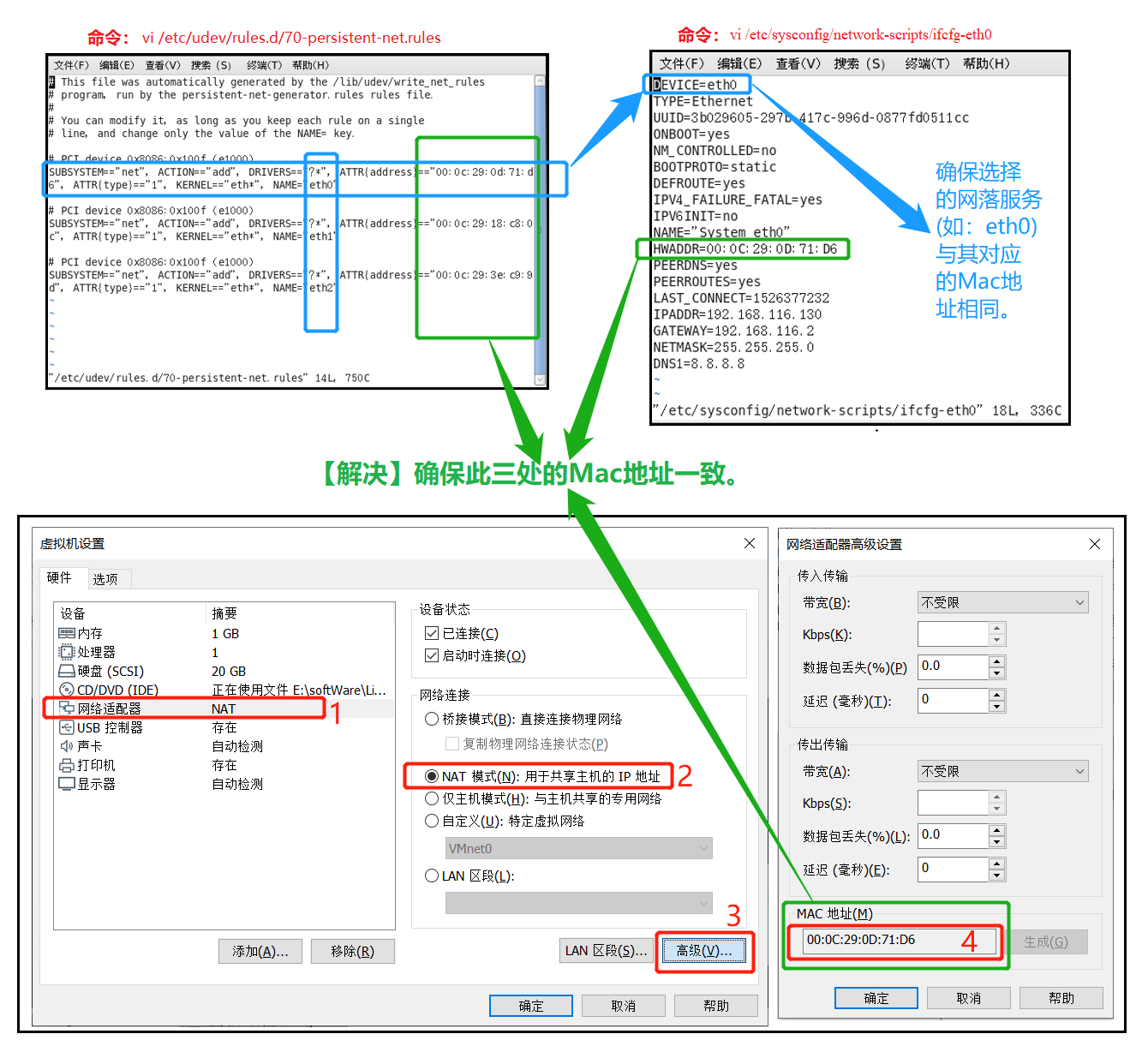Viewport: 1148px width, 1046px height.
Task: Select the 桥接模式 radio button
Action: coord(432,719)
